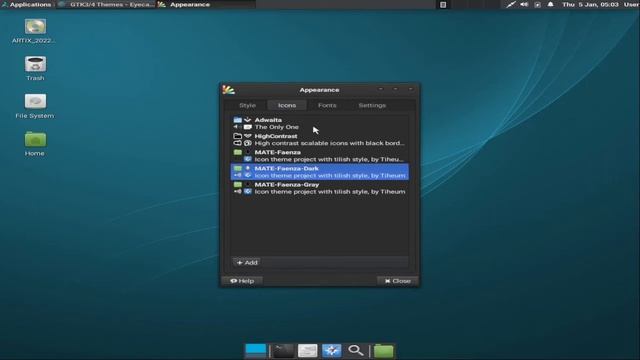Open the Applications menu in the panel
The height and width of the screenshot is (360, 640).
coord(27,4)
